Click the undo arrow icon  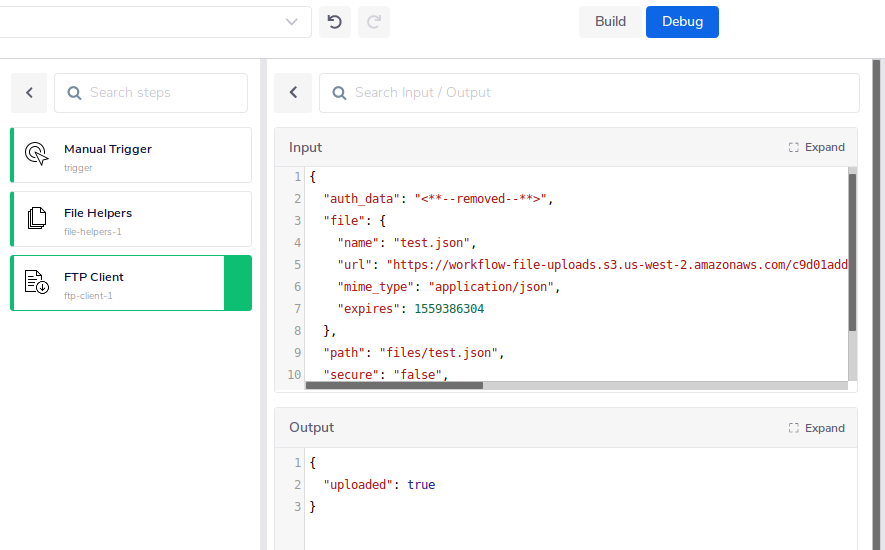tap(335, 22)
